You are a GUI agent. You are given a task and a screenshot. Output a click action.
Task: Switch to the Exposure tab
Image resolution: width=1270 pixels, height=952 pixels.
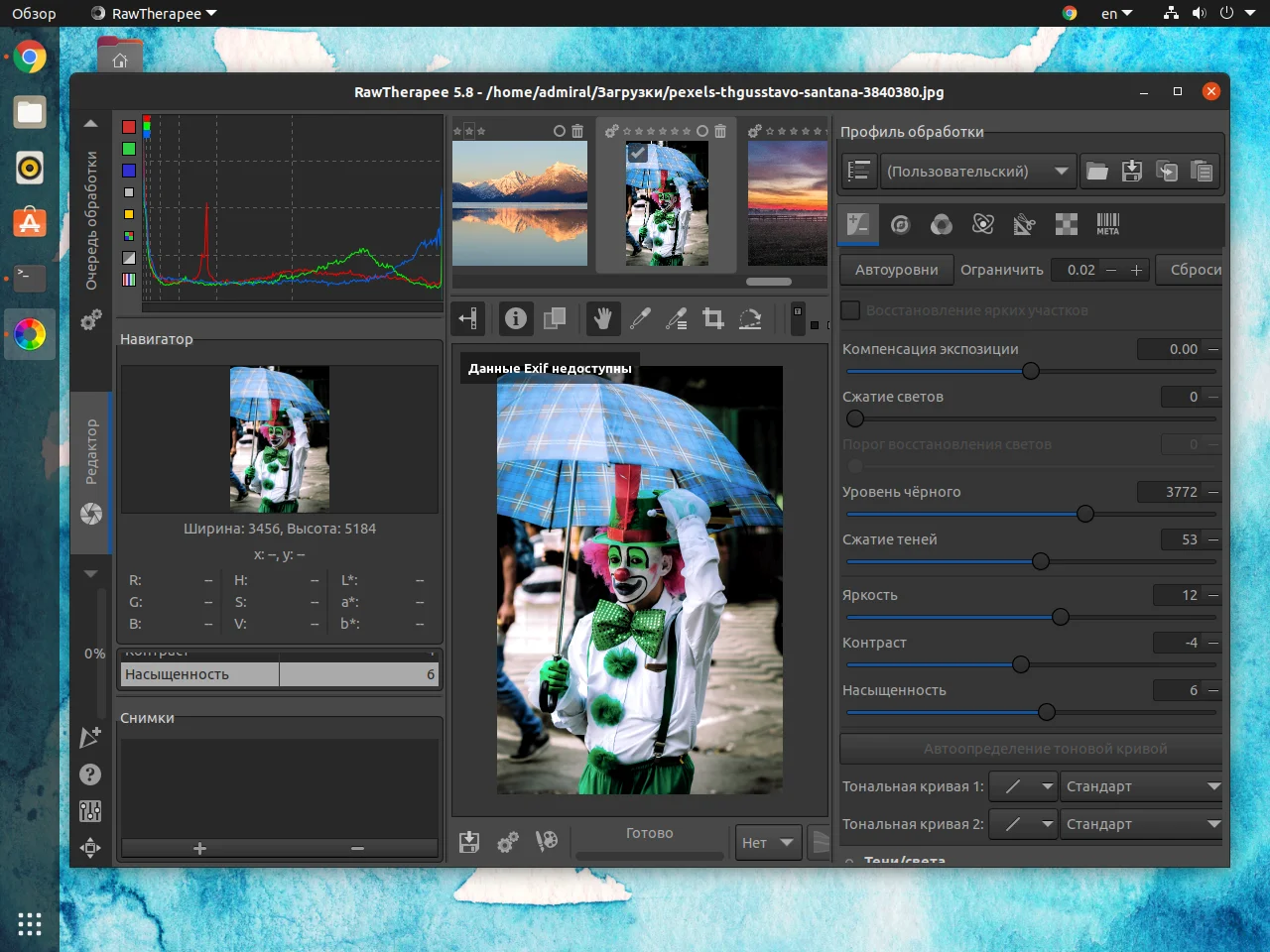click(x=858, y=224)
